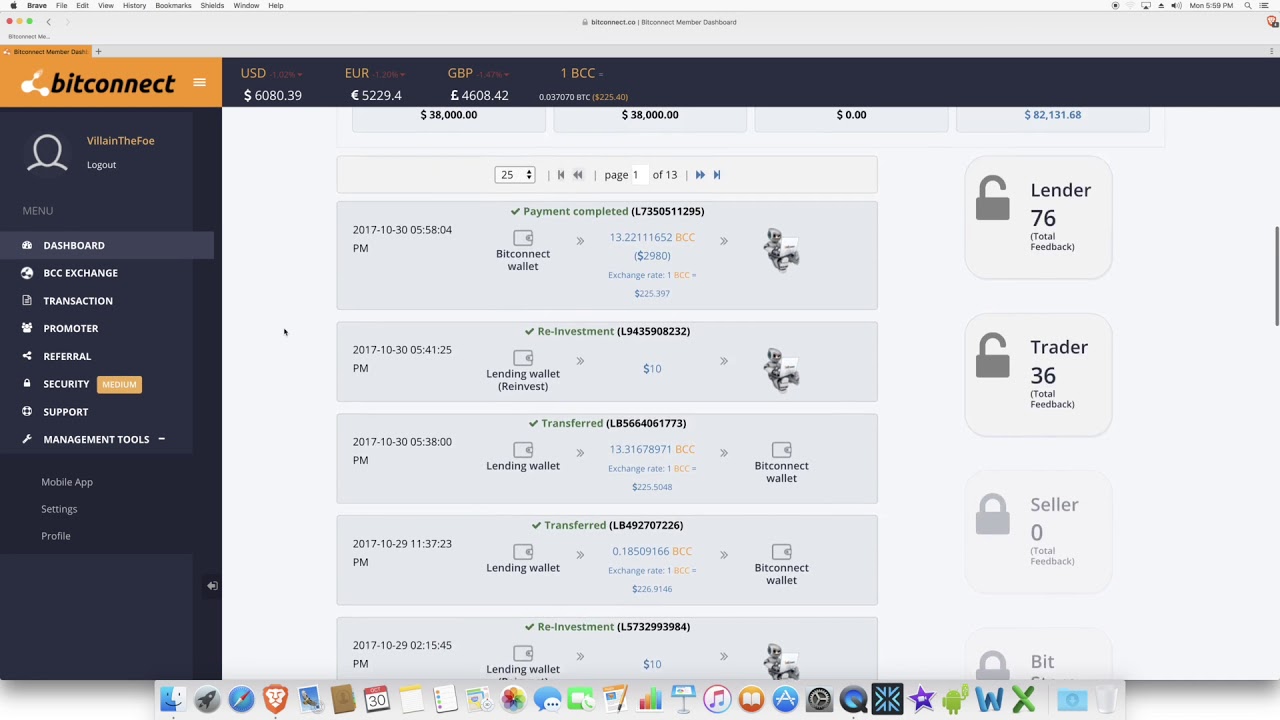Open the Brave browser icon in Dock

coord(276,699)
